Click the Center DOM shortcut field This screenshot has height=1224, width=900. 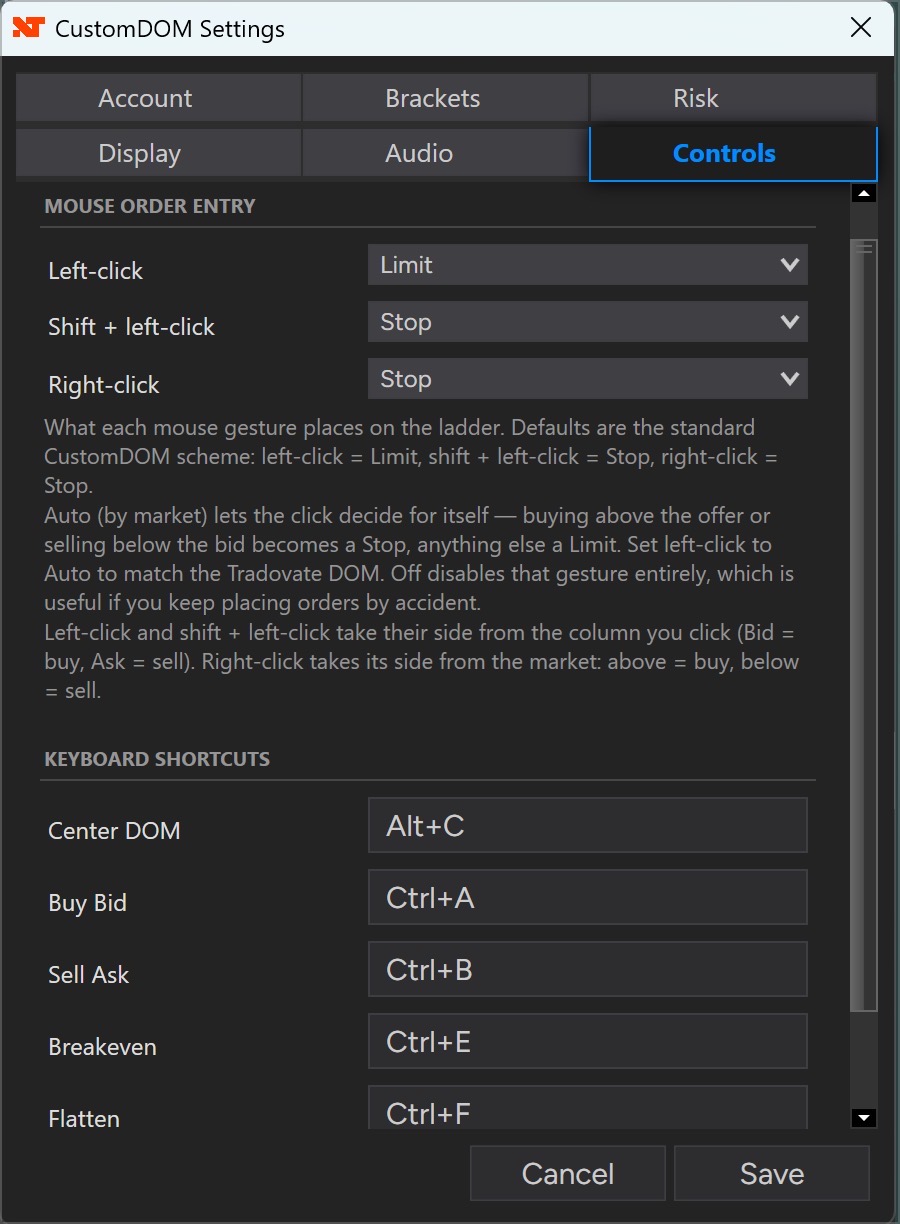[x=588, y=825]
